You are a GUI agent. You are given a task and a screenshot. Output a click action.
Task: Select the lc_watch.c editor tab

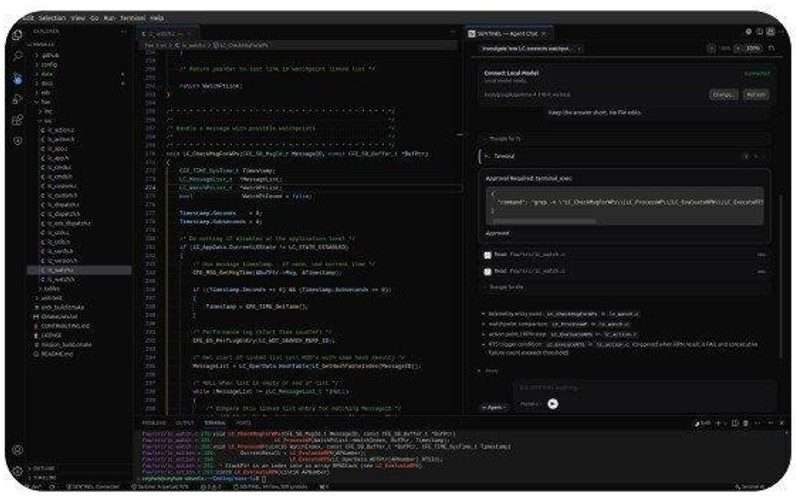click(166, 34)
